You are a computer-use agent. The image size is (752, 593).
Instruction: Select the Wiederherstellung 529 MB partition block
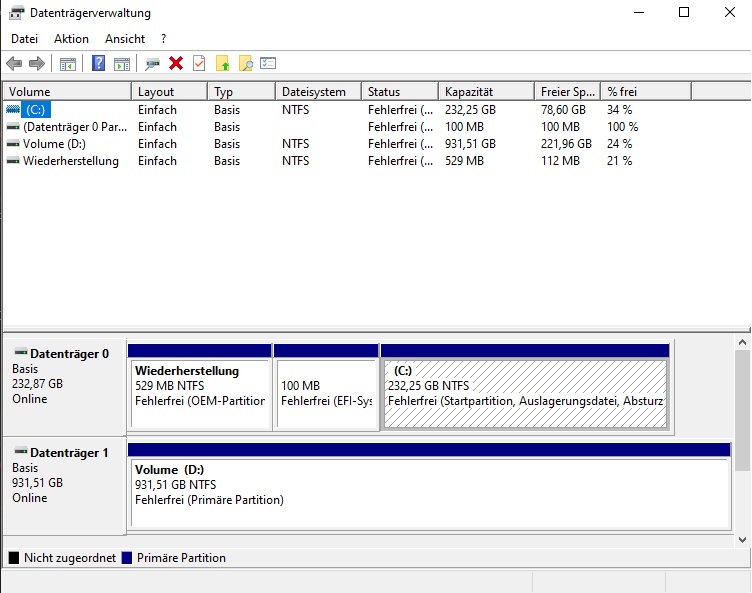[200, 387]
